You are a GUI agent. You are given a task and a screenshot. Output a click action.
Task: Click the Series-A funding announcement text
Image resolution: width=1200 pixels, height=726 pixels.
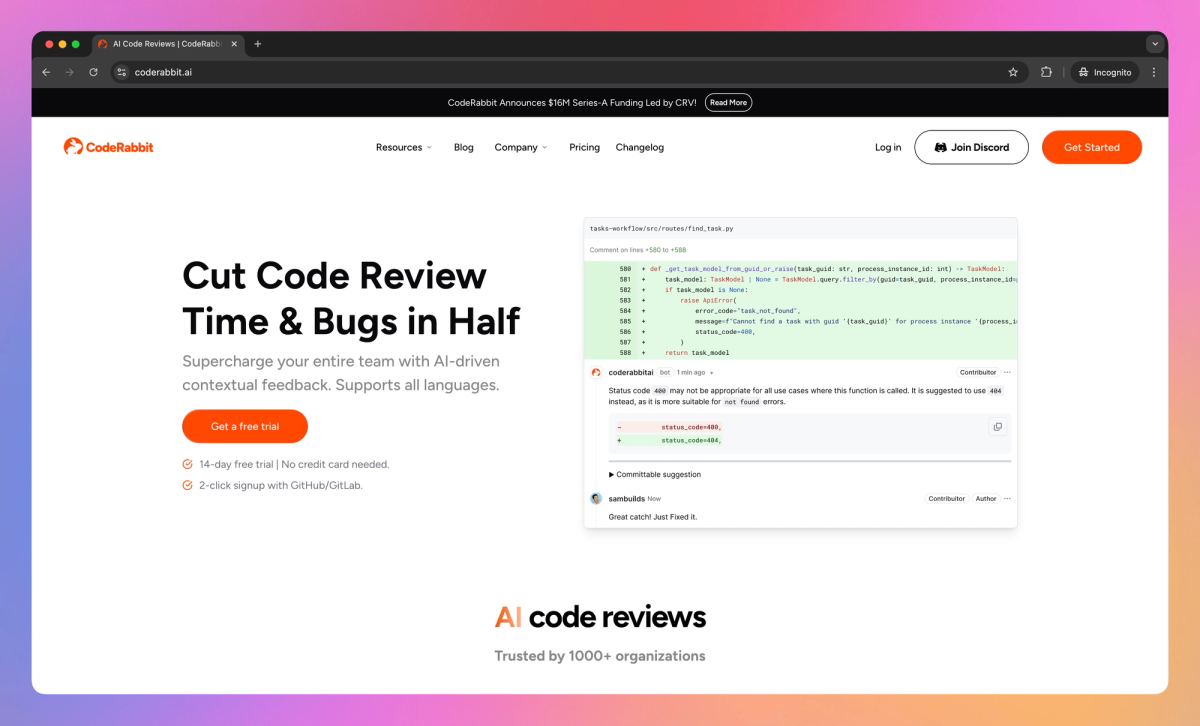coord(572,102)
